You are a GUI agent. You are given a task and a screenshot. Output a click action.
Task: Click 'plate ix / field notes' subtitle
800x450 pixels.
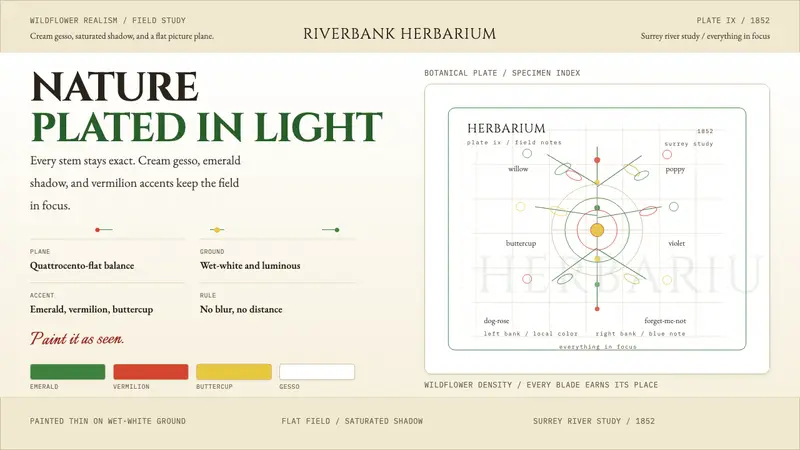point(514,142)
